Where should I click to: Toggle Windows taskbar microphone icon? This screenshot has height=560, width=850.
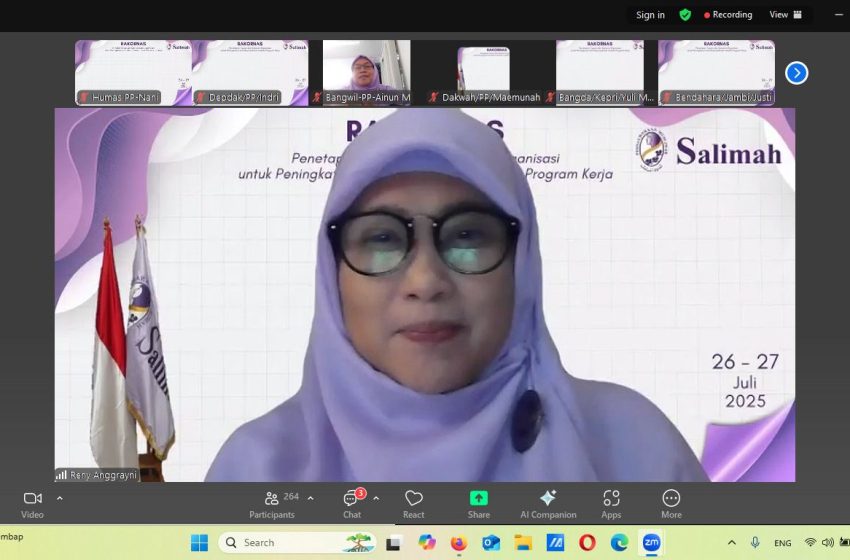[x=755, y=543]
